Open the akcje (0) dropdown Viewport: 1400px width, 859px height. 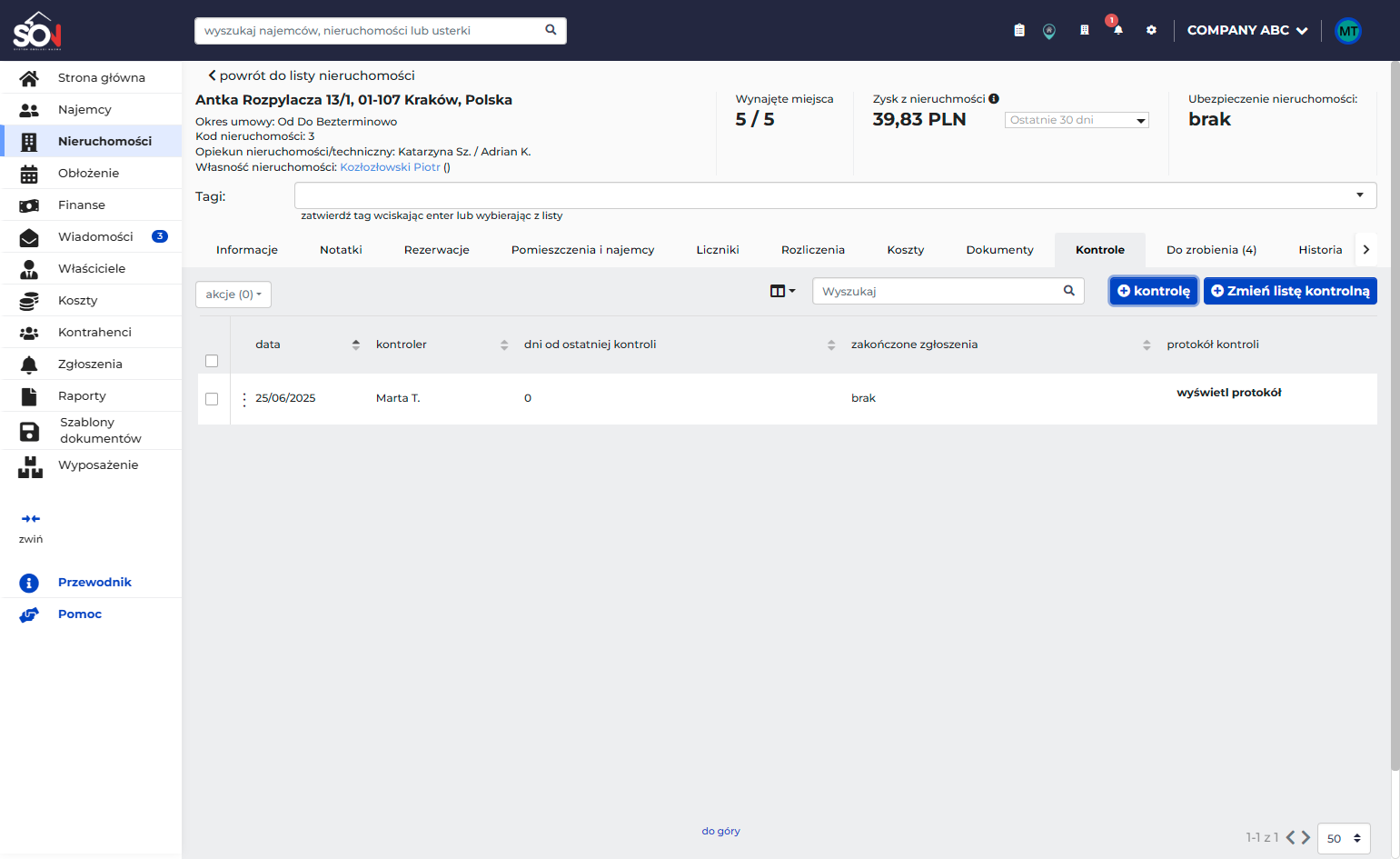tap(233, 295)
